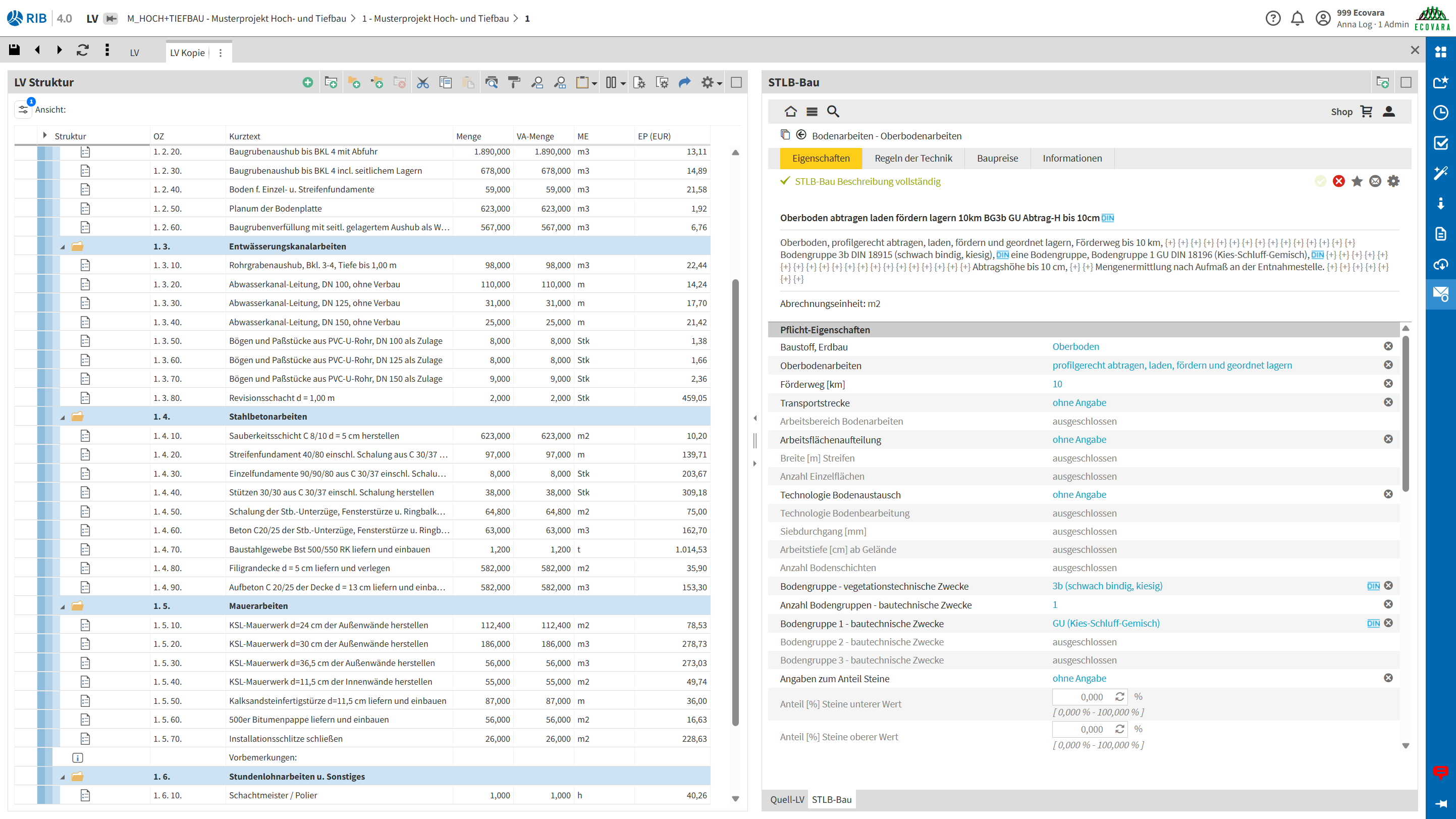
Task: Click the copy icon in LV Struktur toolbar
Action: pyautogui.click(x=446, y=83)
